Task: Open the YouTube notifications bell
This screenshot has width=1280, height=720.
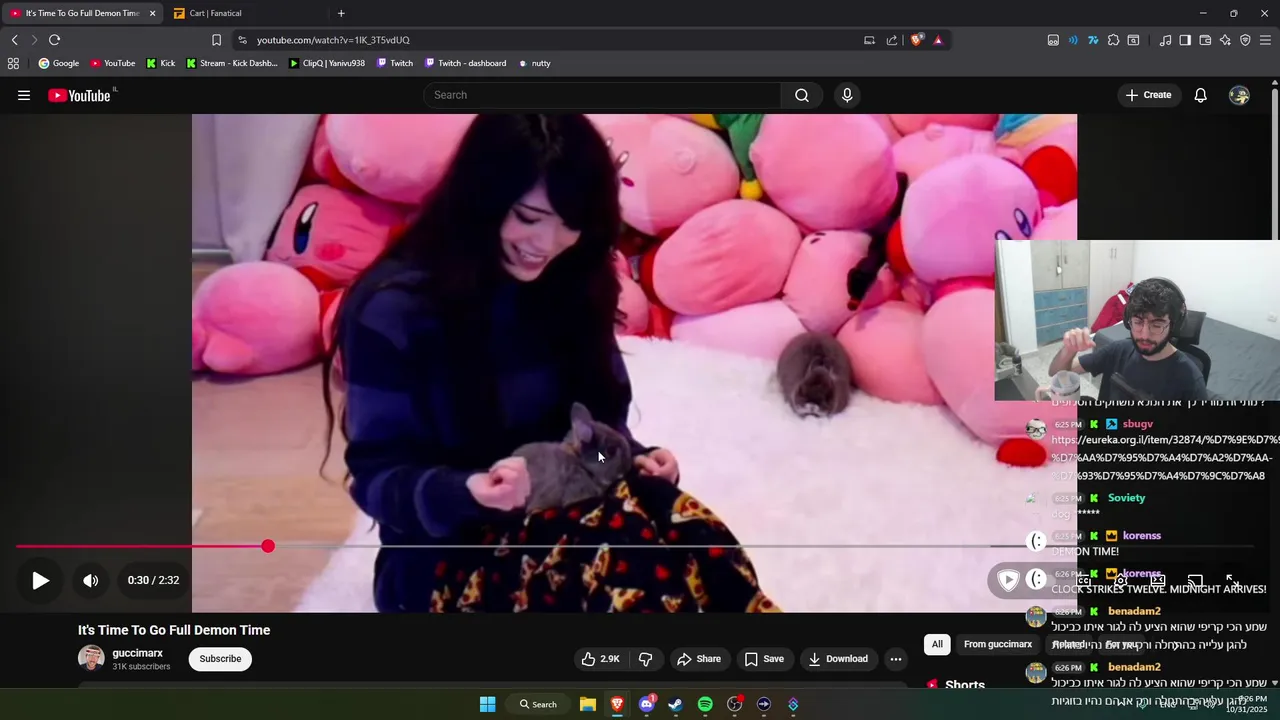Action: coord(1200,95)
